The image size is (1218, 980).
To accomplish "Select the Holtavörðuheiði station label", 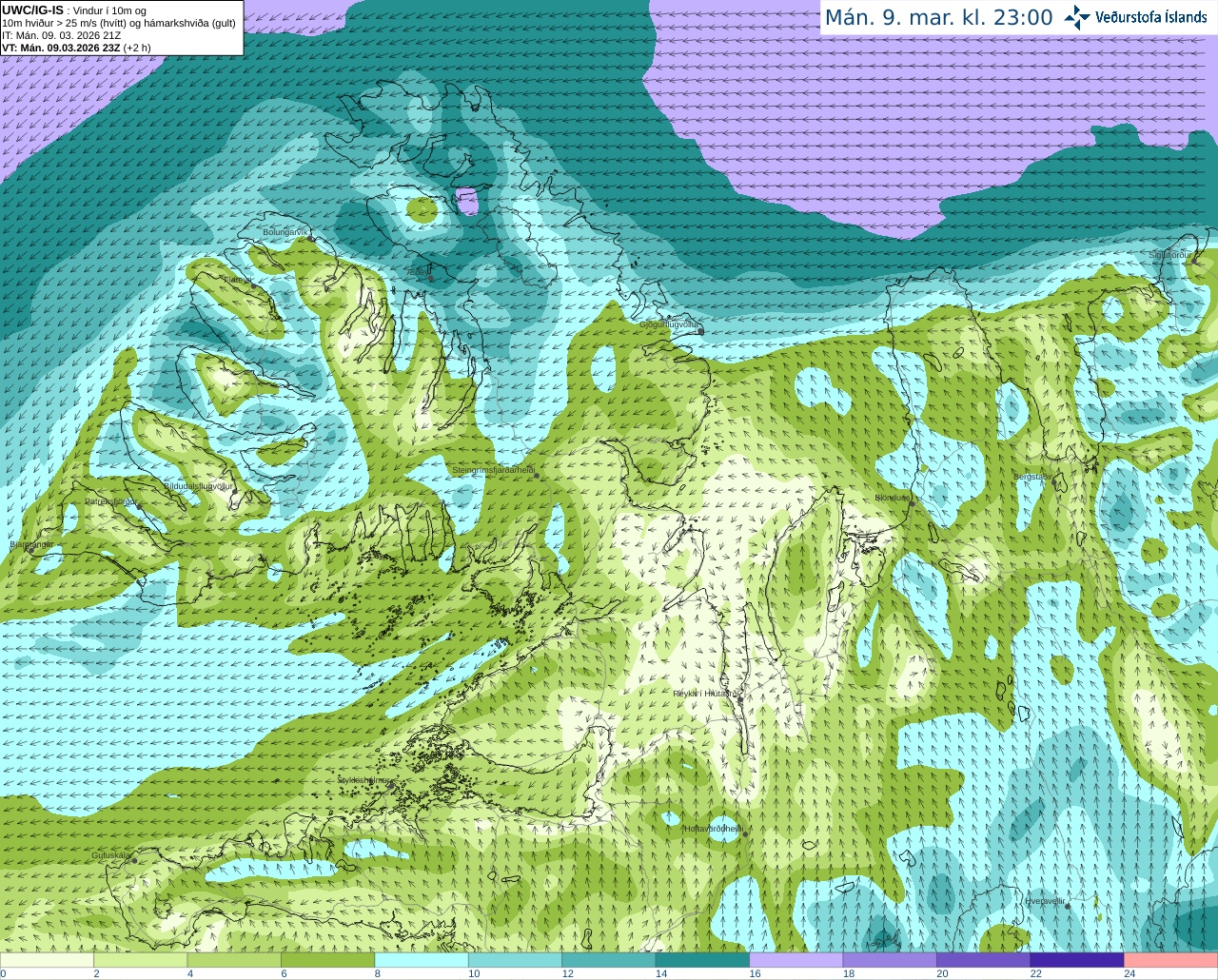I will (x=713, y=829).
